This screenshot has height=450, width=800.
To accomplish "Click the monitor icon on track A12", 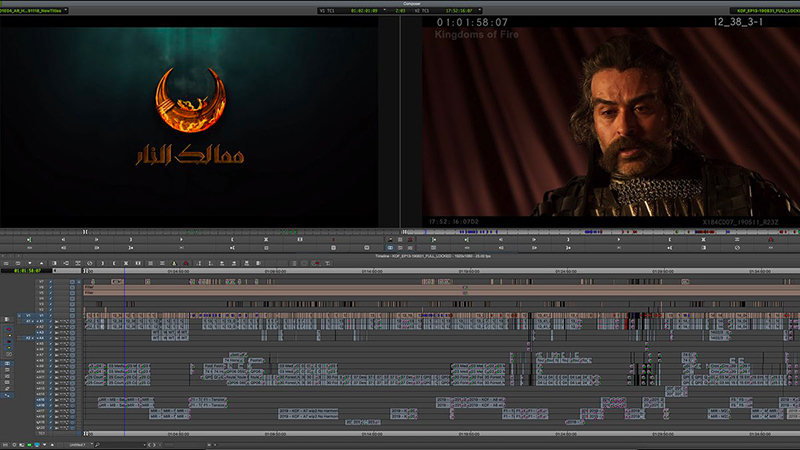I will [x=72, y=383].
